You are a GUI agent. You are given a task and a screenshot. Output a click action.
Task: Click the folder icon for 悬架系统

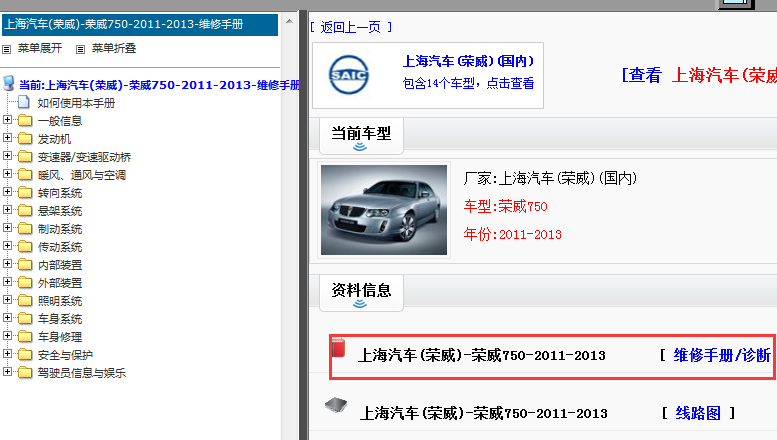[x=25, y=211]
